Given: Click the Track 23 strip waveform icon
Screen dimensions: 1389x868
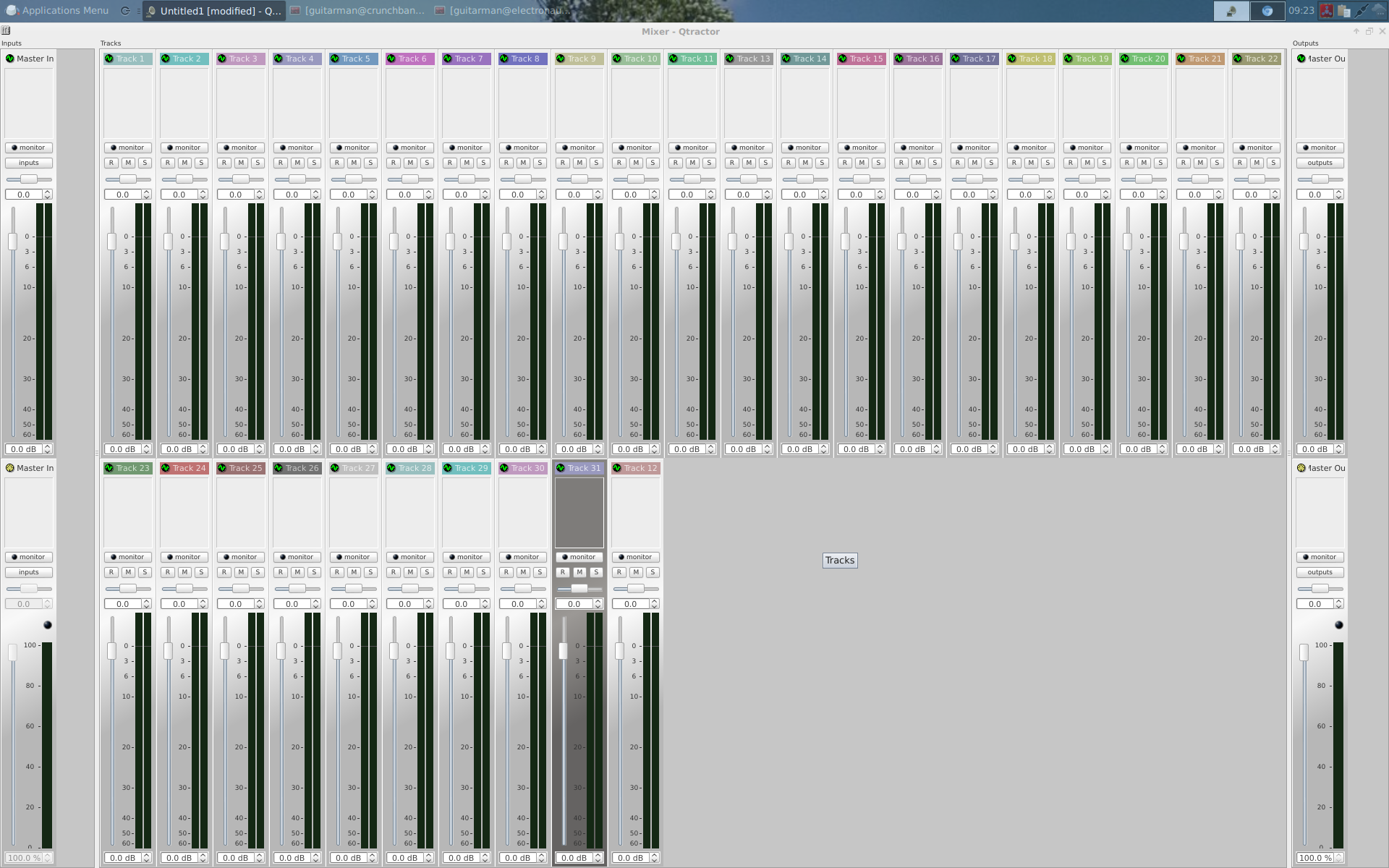Looking at the screenshot, I should 109,468.
